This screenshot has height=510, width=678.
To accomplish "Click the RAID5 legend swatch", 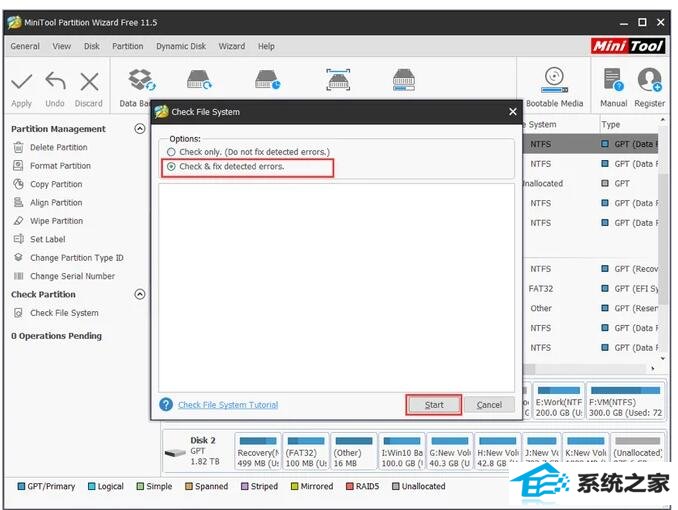I will tap(349, 486).
